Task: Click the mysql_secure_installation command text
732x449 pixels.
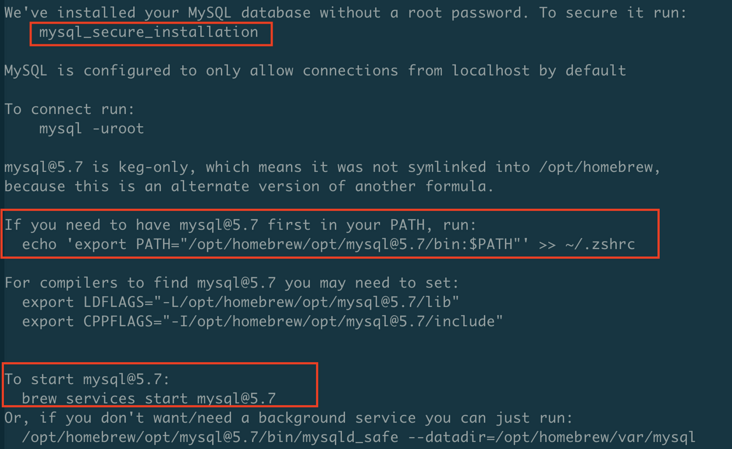Action: pyautogui.click(x=148, y=32)
